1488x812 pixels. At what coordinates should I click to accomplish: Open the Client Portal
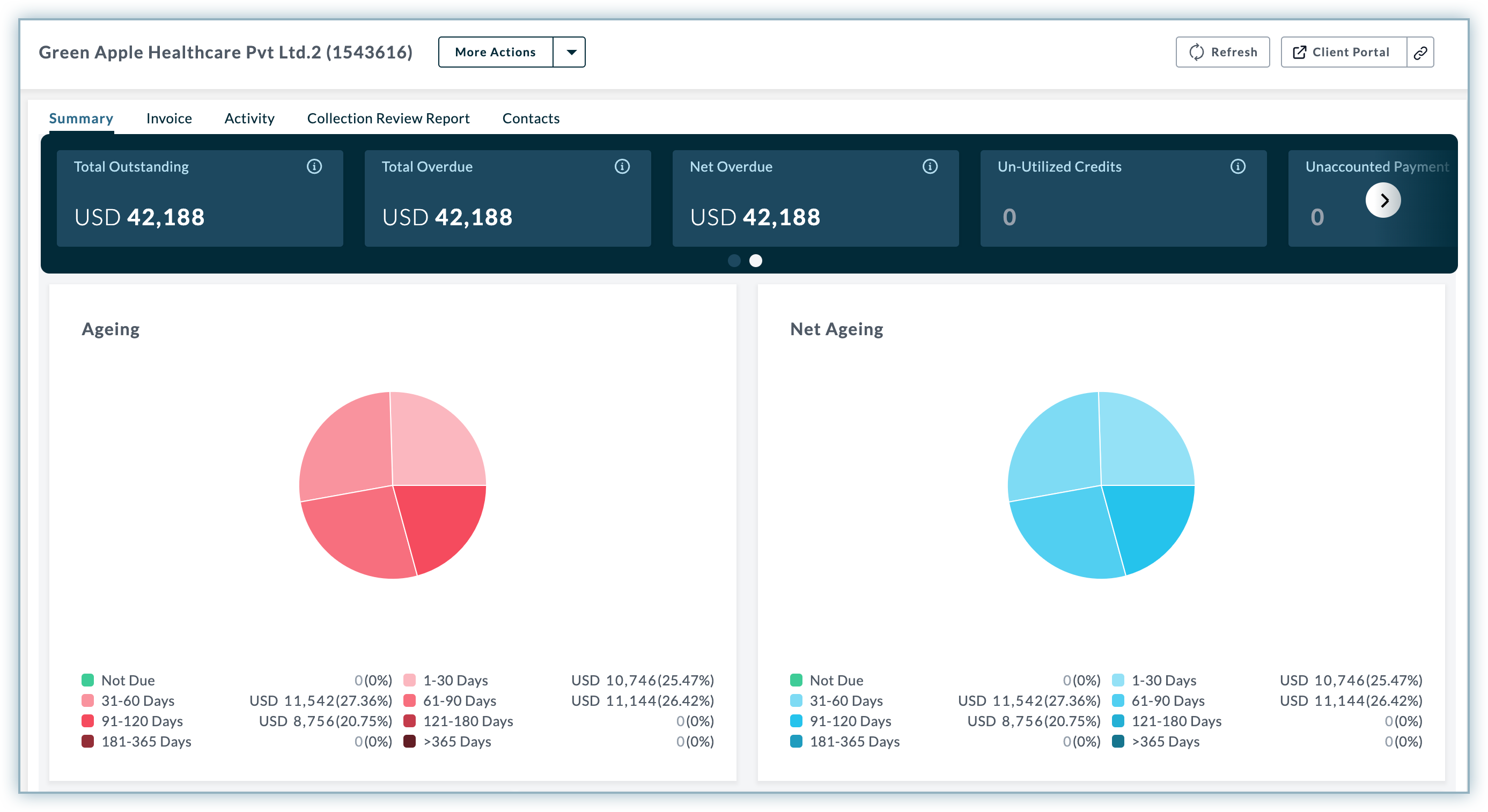pos(1344,53)
